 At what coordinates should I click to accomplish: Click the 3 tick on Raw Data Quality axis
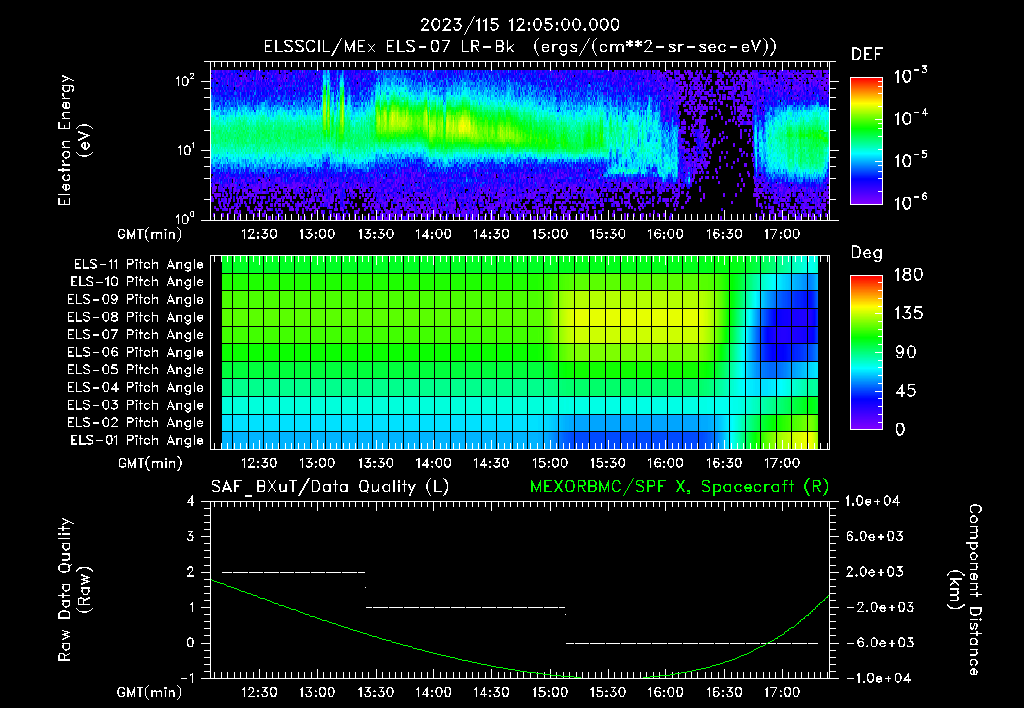190,536
